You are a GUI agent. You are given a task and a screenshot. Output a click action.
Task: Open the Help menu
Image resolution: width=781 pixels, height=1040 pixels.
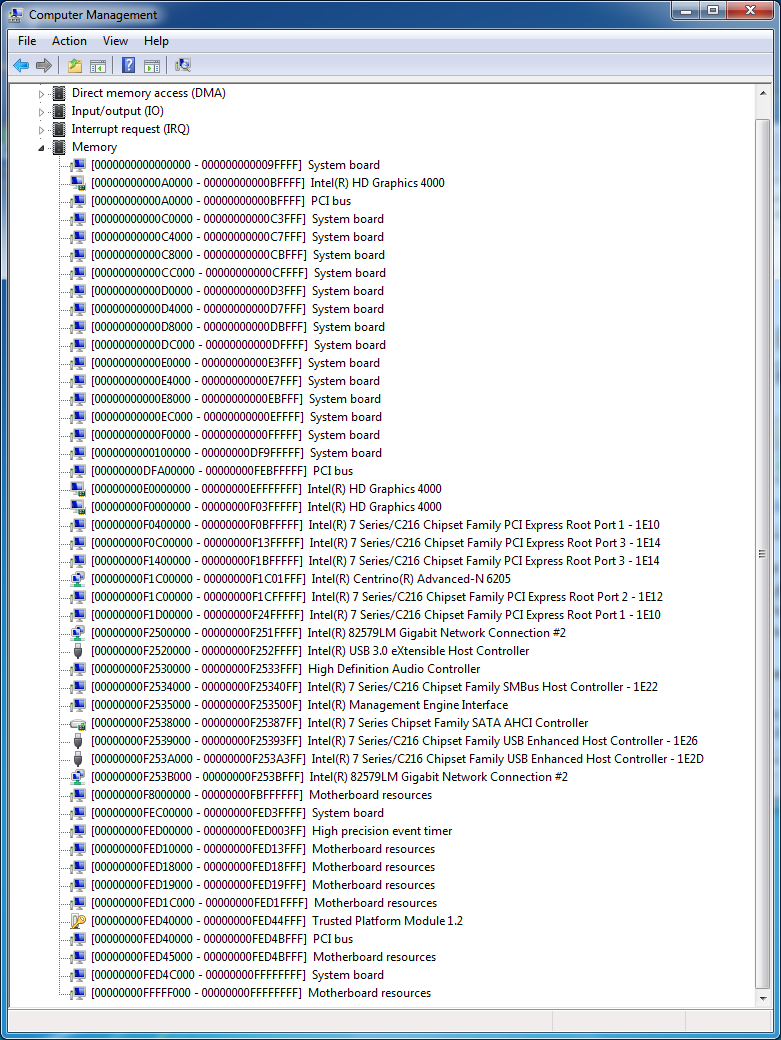pyautogui.click(x=156, y=40)
